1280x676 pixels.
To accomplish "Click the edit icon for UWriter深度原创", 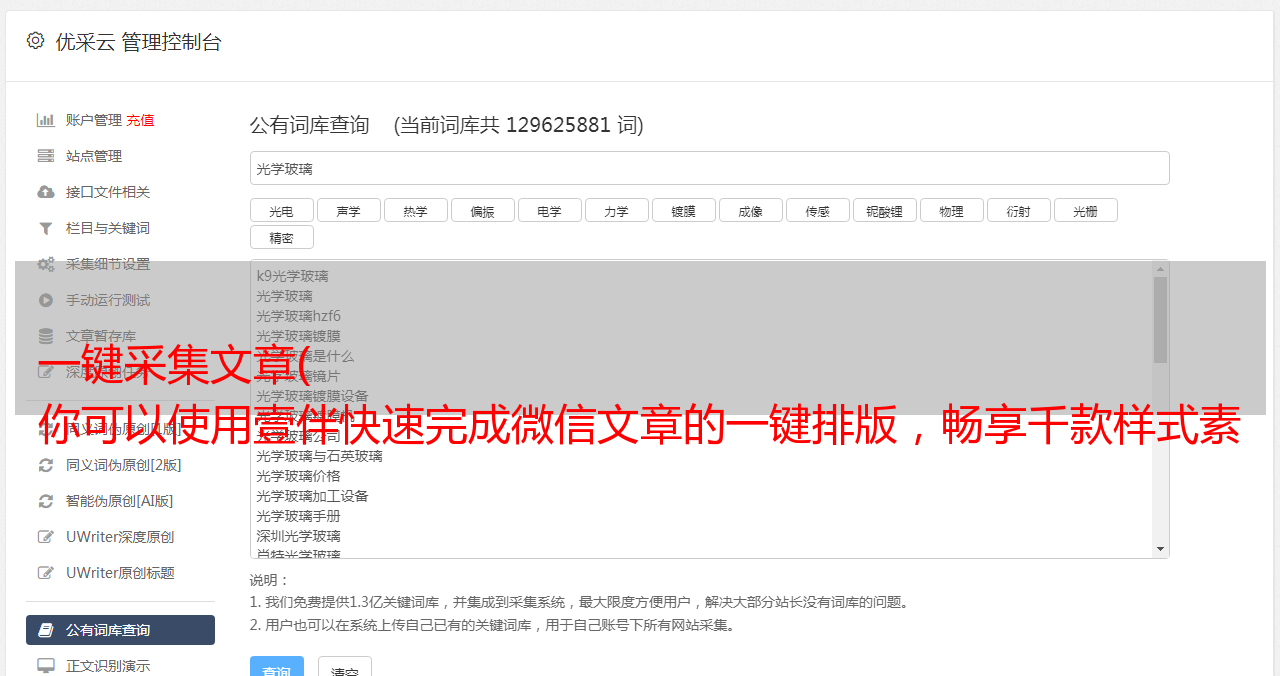I will (46, 537).
